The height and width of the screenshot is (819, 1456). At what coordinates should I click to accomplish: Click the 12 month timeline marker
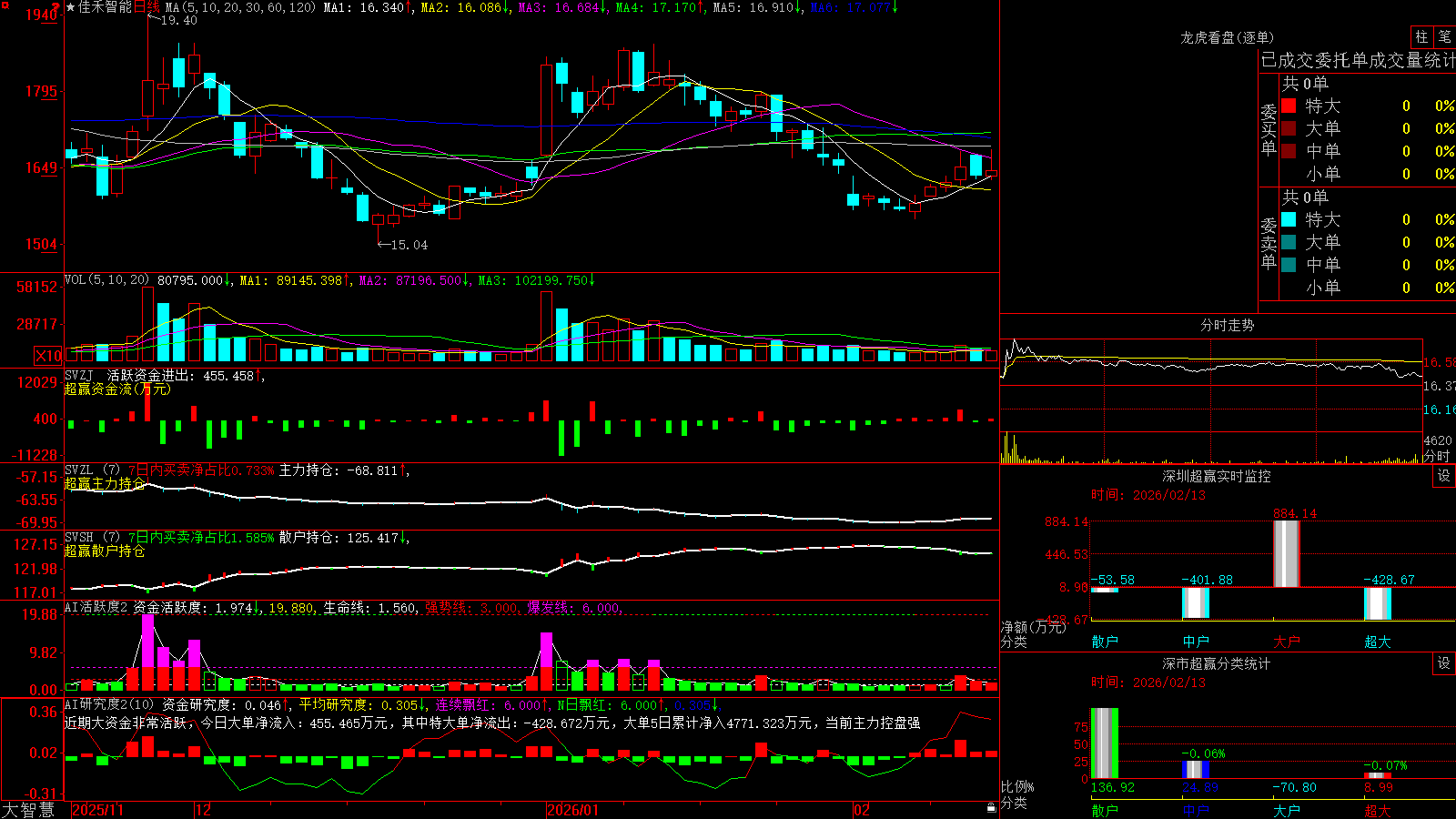(x=204, y=810)
